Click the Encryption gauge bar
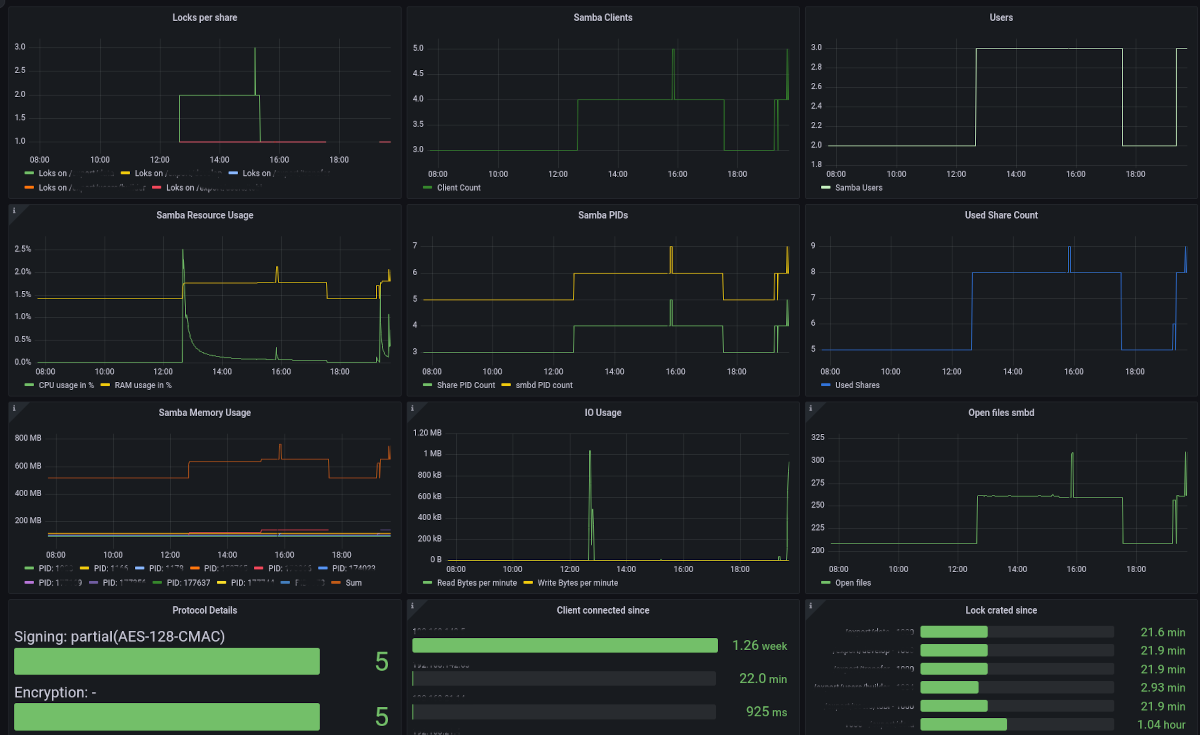1200x735 pixels. click(x=167, y=716)
